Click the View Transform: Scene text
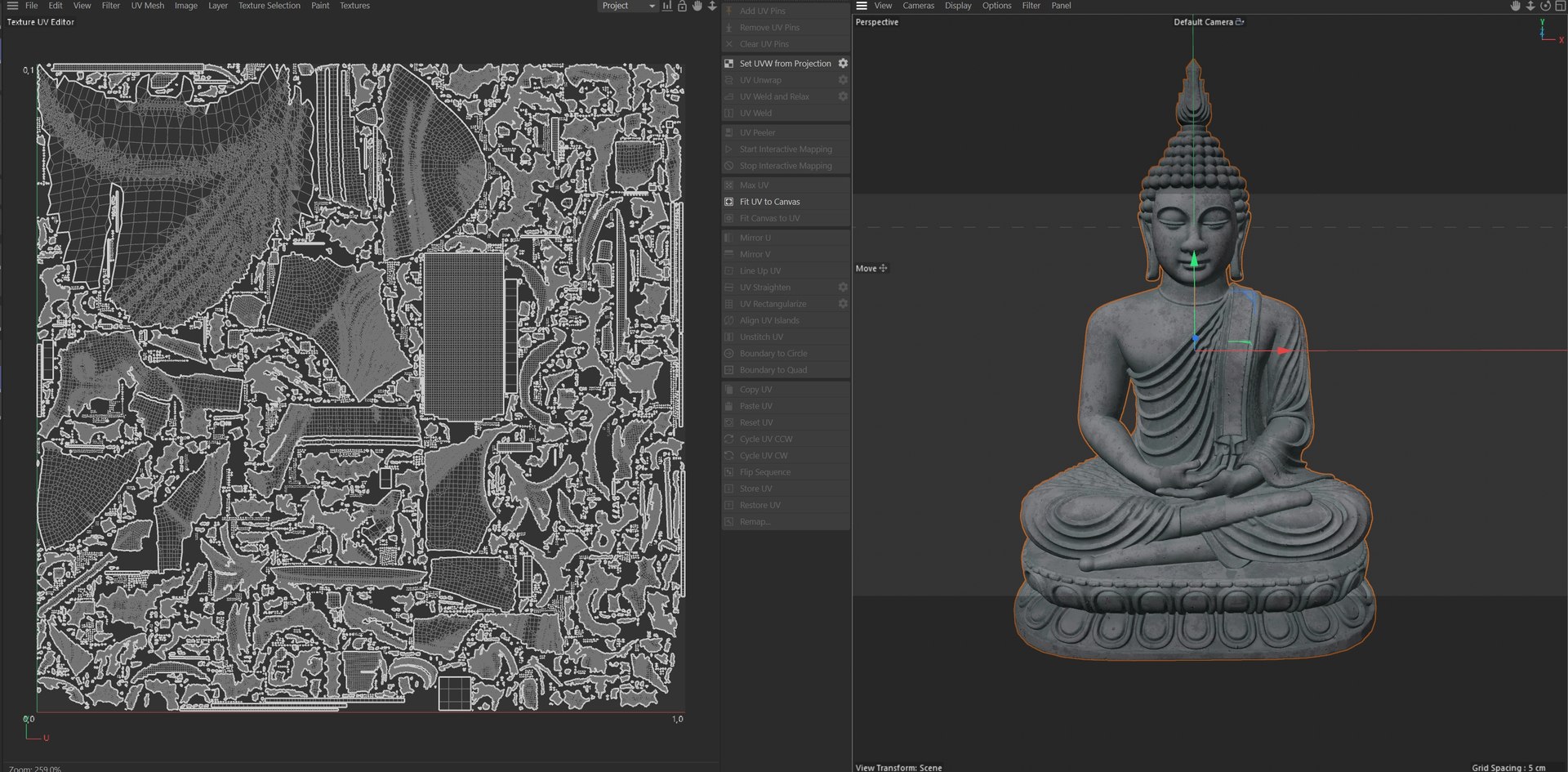 click(898, 767)
